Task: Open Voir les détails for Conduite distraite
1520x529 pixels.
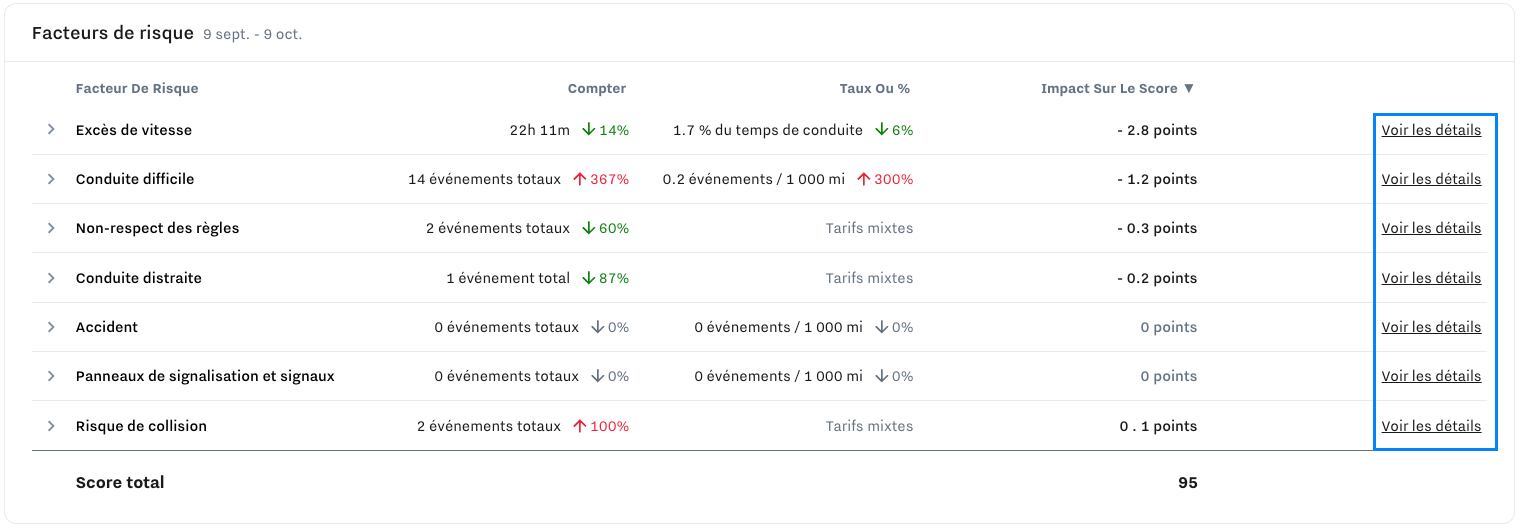Action: click(x=1431, y=278)
